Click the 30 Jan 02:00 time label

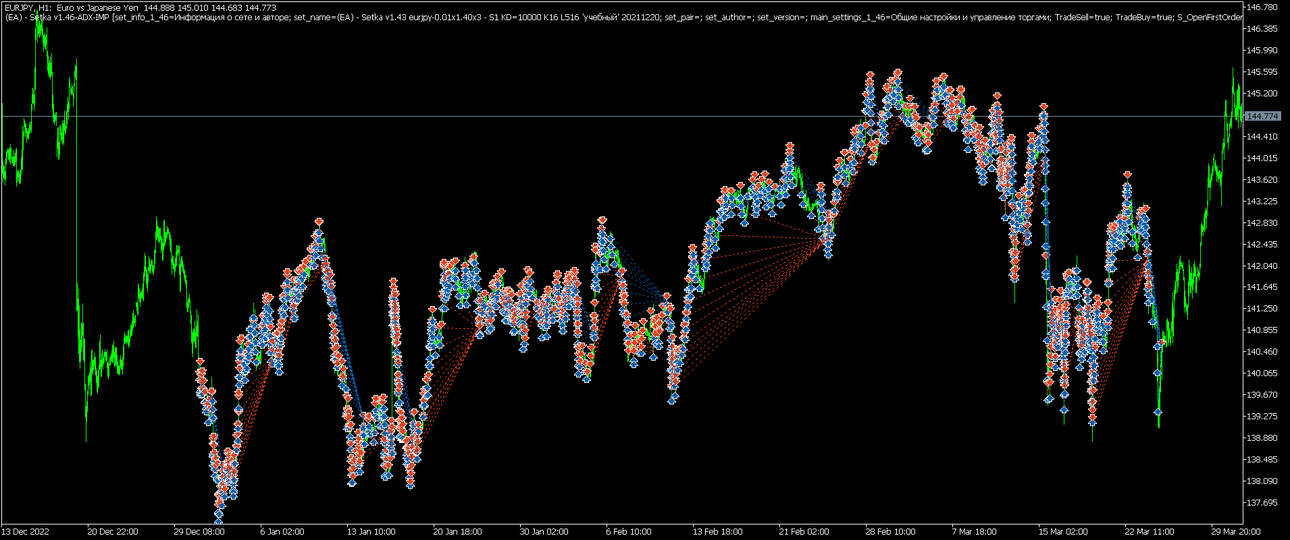click(544, 532)
